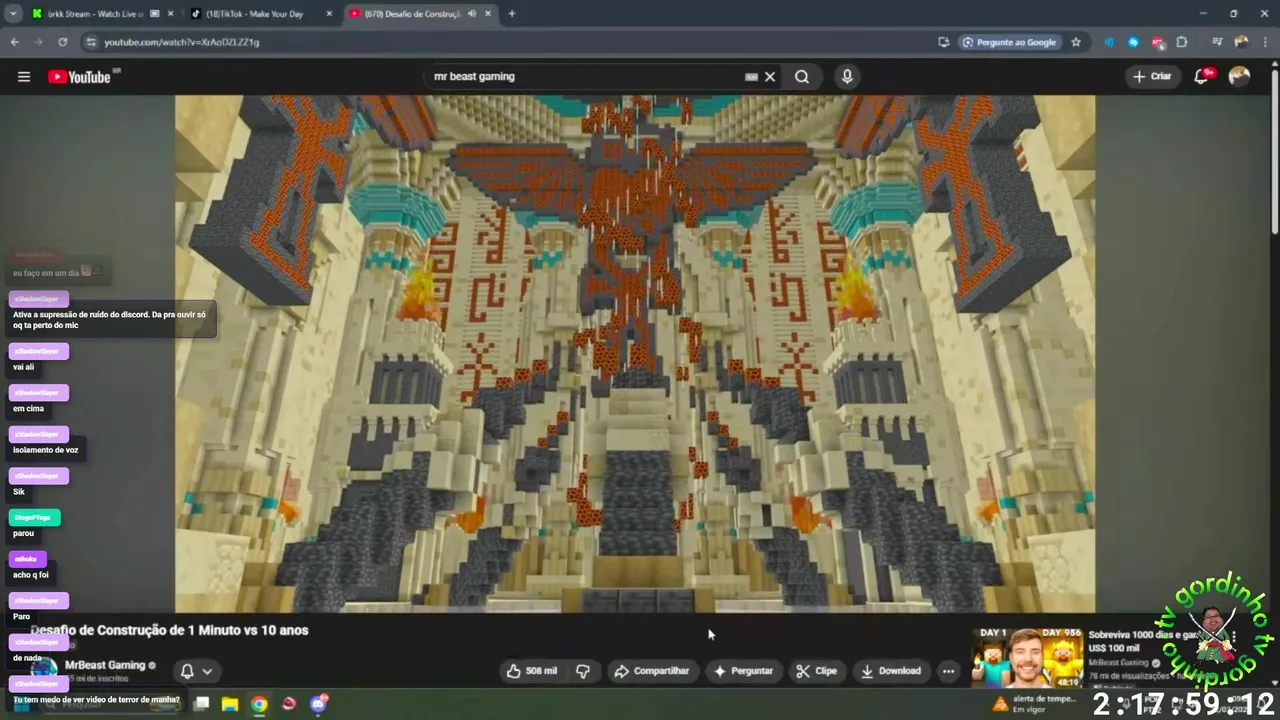
Task: Click the Criar create button
Action: (x=1152, y=77)
